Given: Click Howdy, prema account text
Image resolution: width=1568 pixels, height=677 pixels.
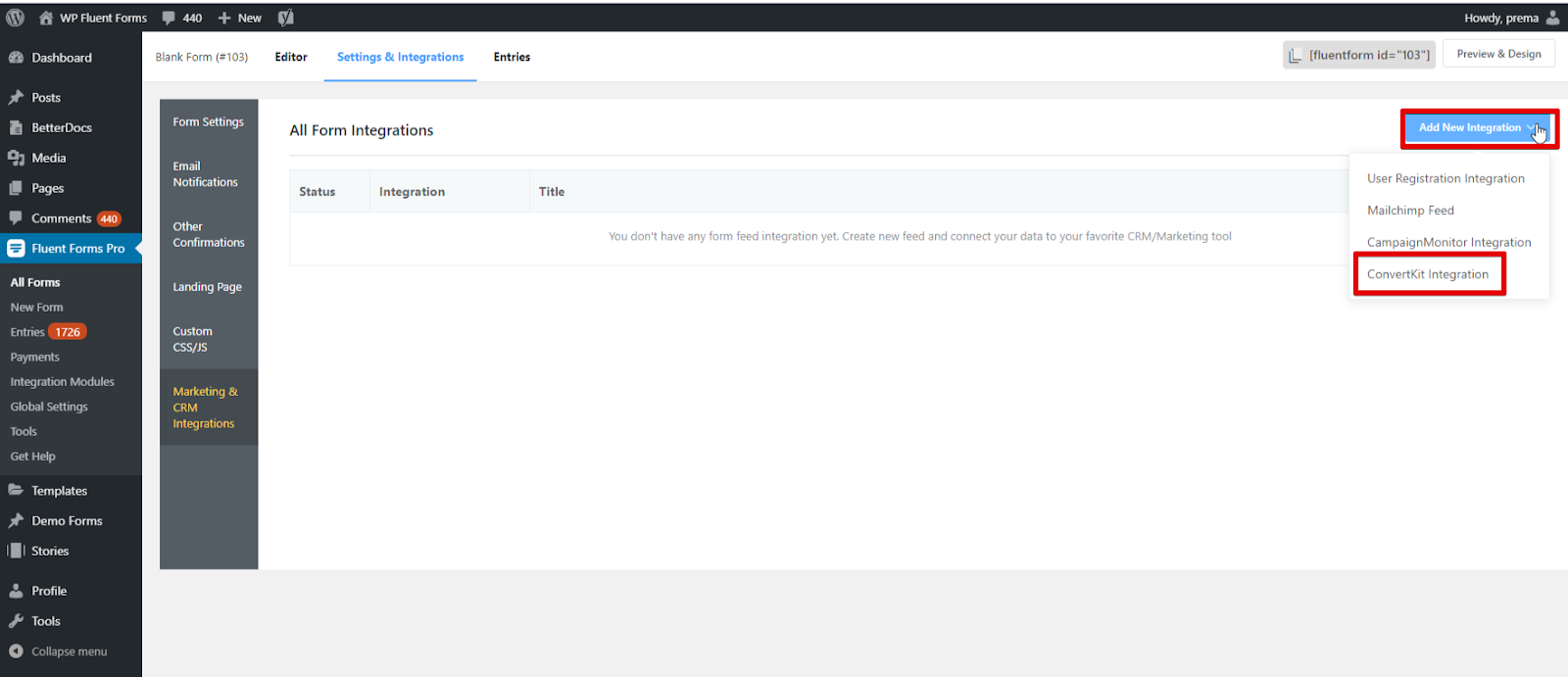Looking at the screenshot, I should click(x=1501, y=18).
